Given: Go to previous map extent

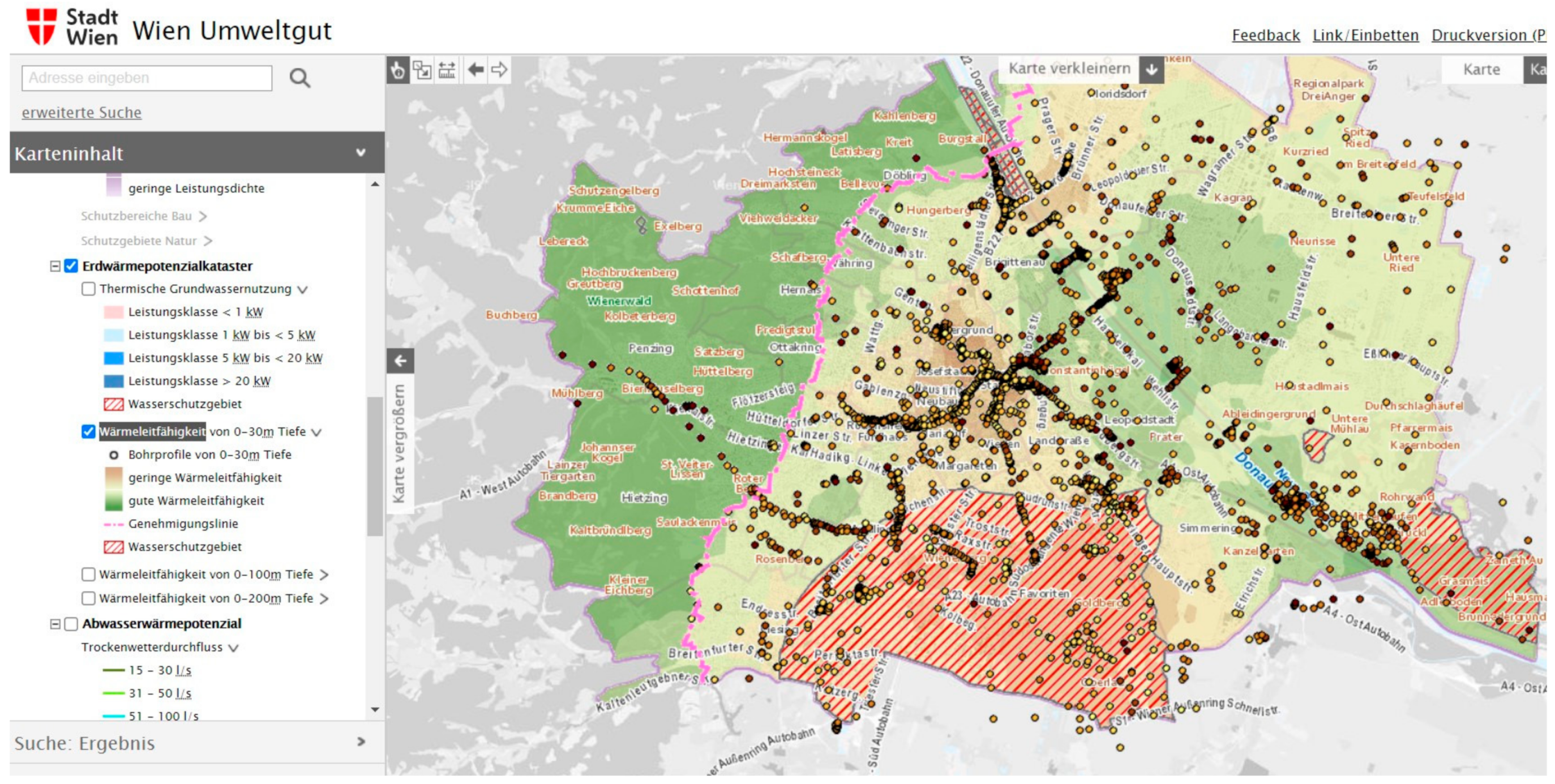Looking at the screenshot, I should click(x=476, y=70).
